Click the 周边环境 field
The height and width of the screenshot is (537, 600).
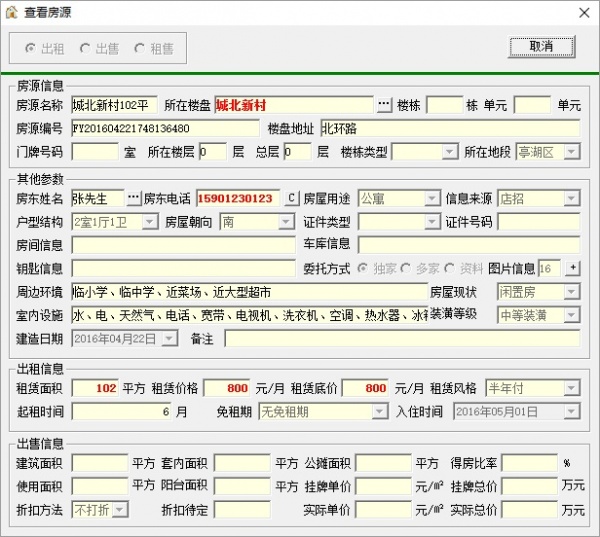(x=249, y=292)
